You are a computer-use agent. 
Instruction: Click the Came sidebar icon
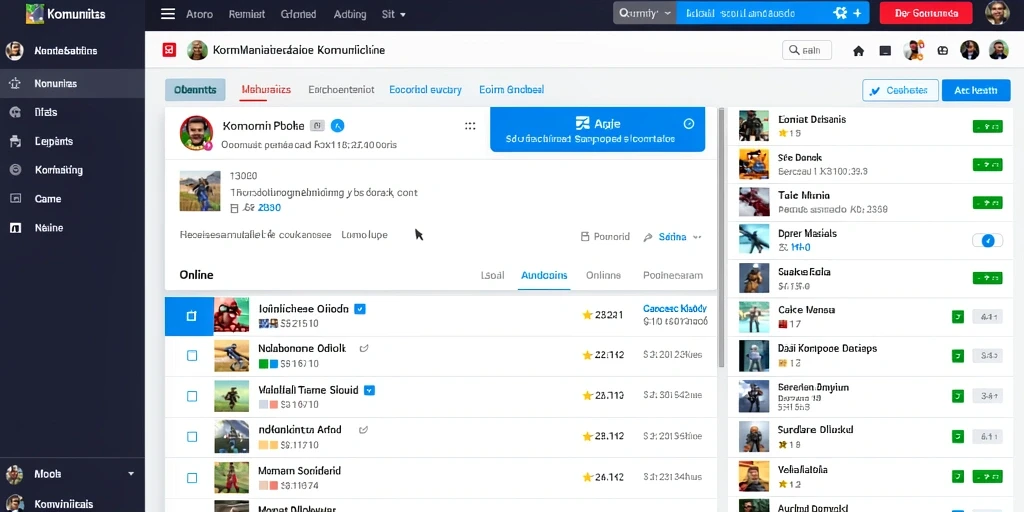click(14, 199)
